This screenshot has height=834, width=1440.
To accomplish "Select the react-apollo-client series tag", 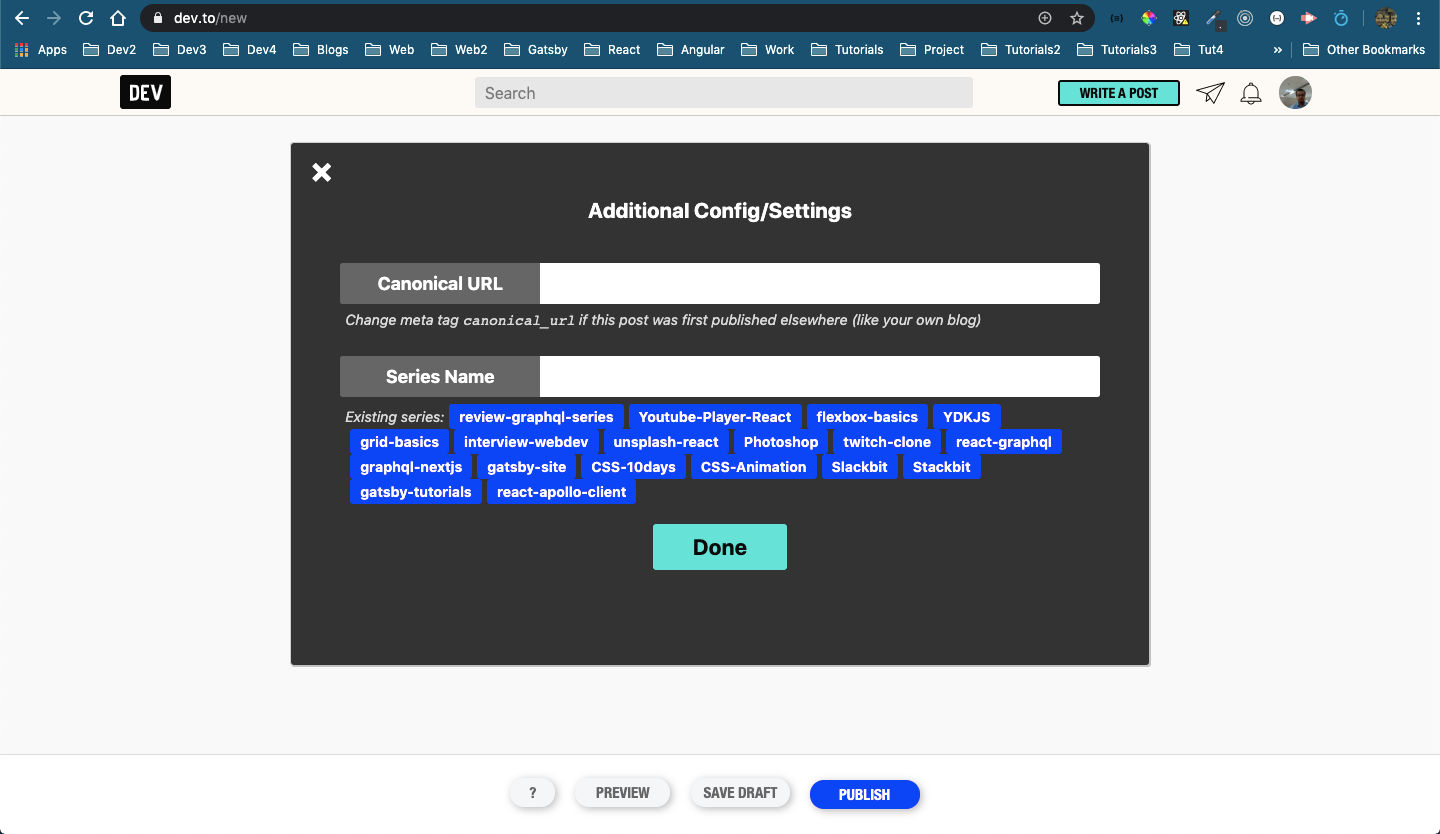I will click(x=562, y=492).
